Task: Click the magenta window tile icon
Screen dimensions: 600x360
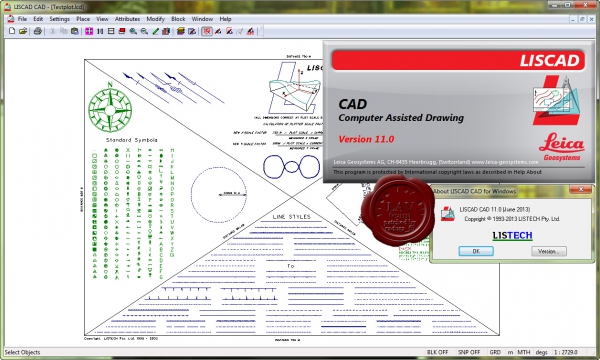Action: (x=89, y=31)
